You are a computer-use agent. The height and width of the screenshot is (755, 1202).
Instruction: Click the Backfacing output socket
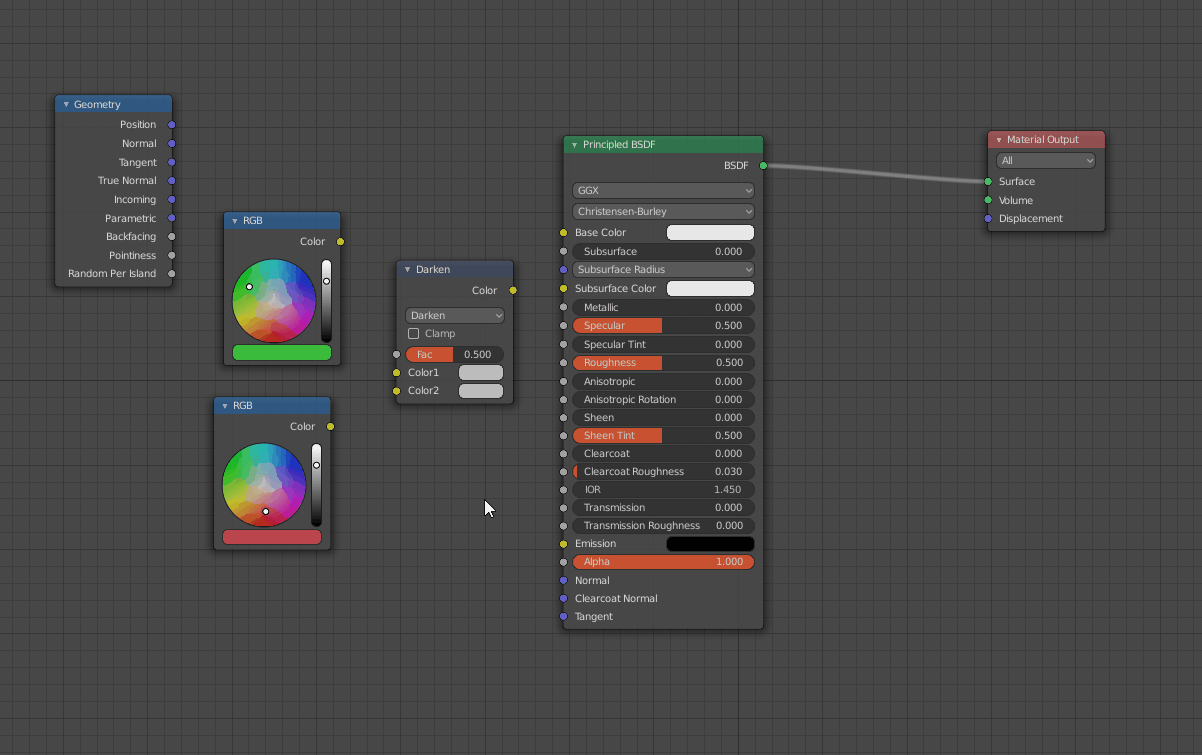click(x=171, y=237)
